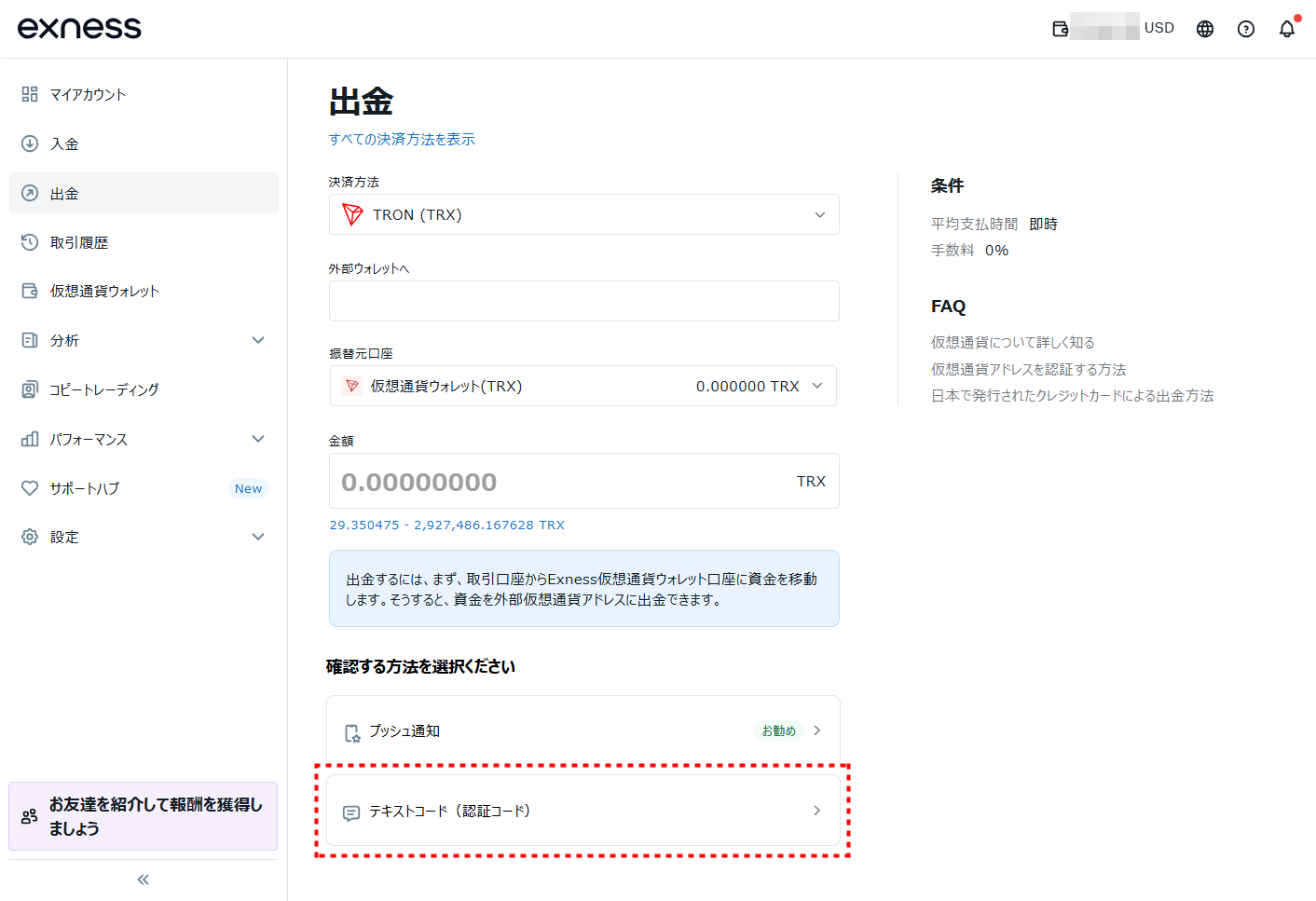Select the マイアカウント grid icon
This screenshot has height=901, width=1316.
click(29, 94)
